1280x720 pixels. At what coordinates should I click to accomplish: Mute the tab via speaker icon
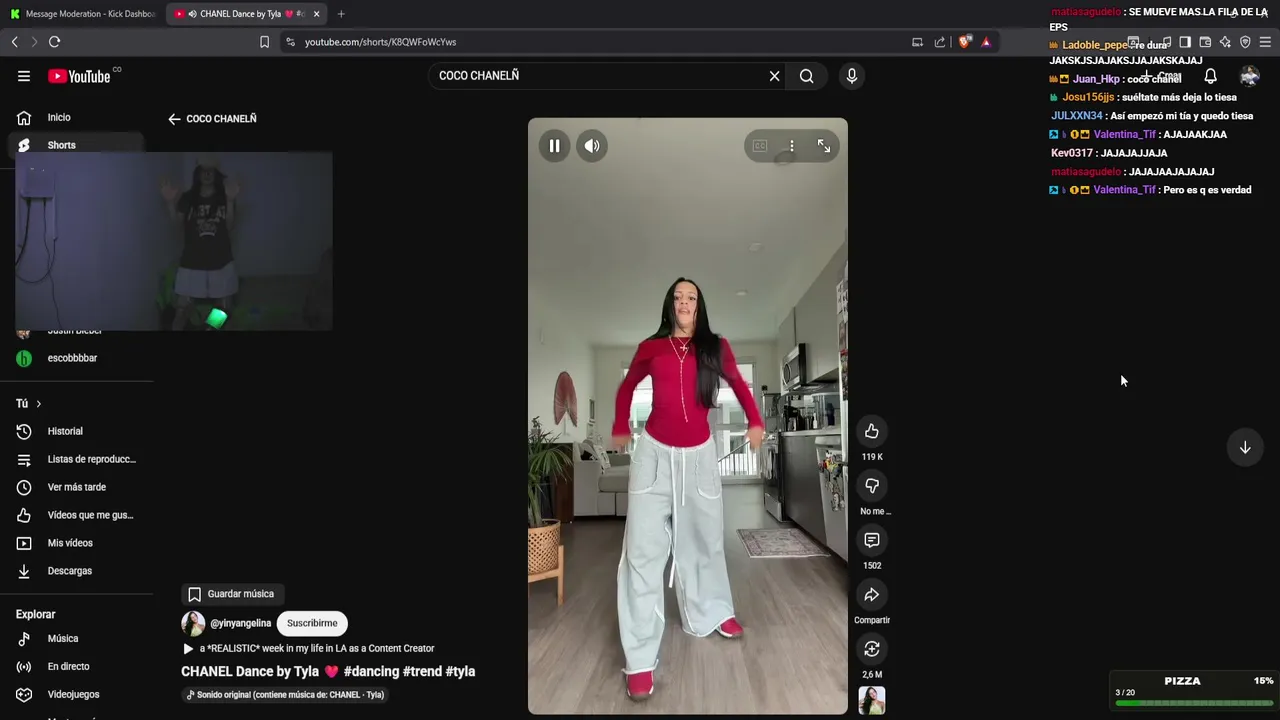pos(192,14)
